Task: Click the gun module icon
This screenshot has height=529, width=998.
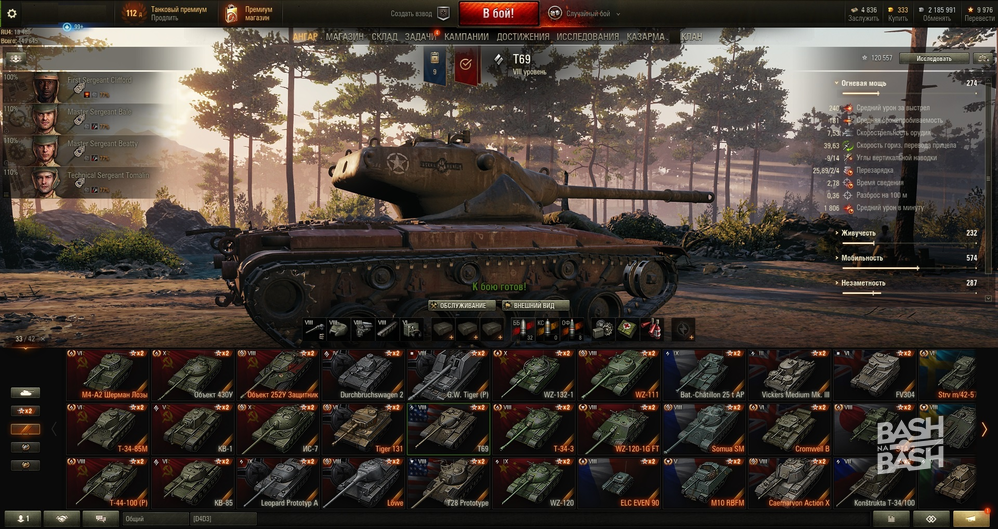Action: pos(314,329)
